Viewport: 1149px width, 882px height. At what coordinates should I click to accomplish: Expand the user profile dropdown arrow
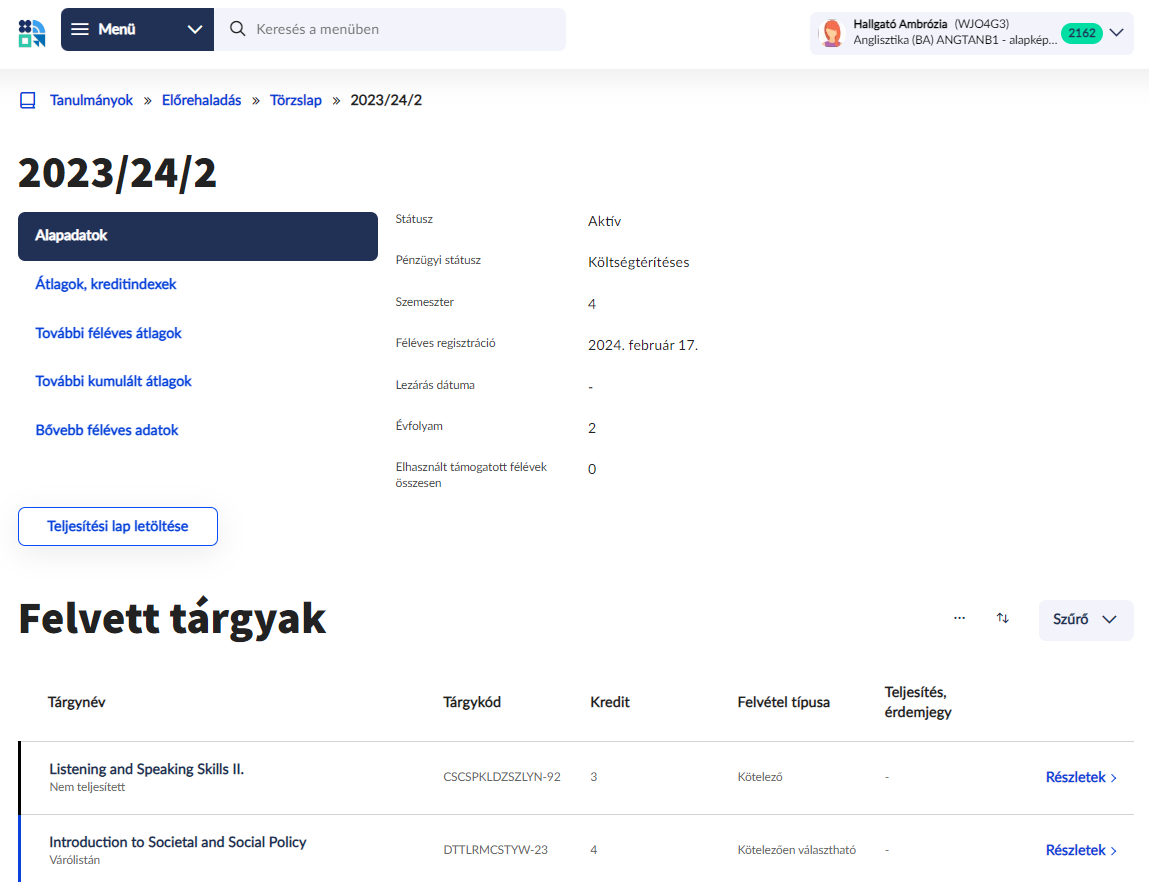click(x=1117, y=33)
